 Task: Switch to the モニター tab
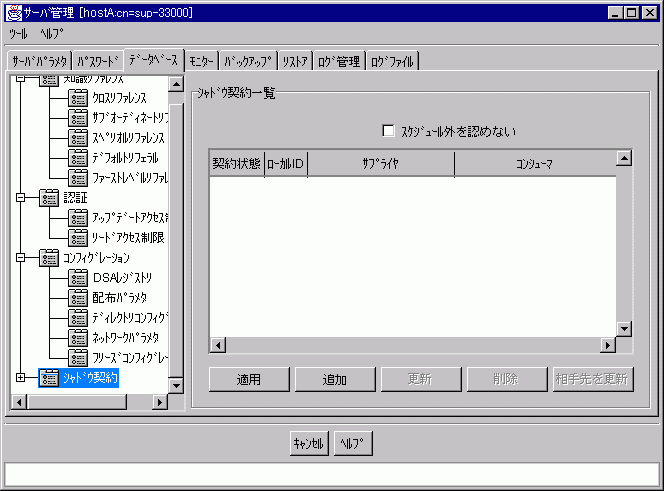tap(201, 62)
